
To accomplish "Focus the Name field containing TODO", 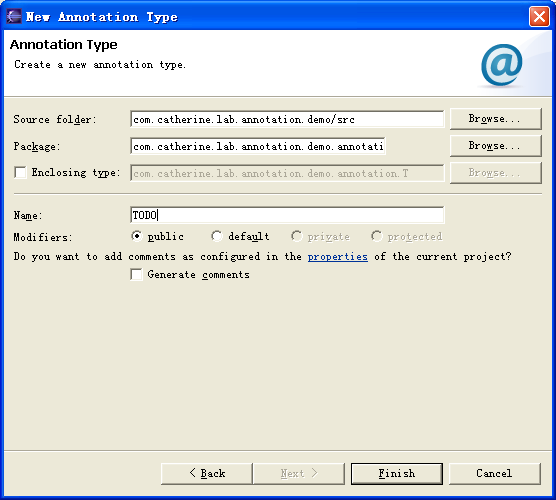I will pos(287,215).
